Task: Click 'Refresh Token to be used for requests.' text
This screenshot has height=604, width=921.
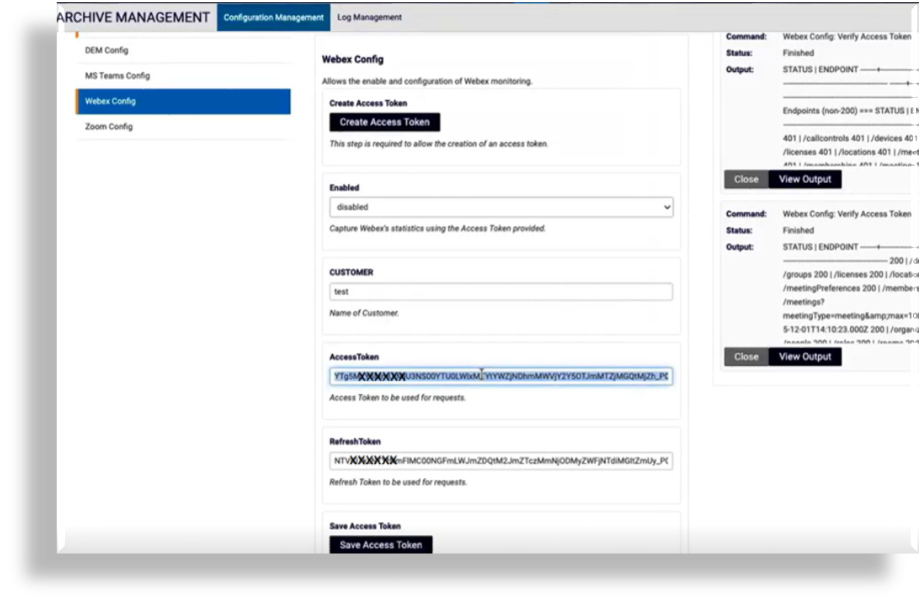Action: (x=398, y=482)
